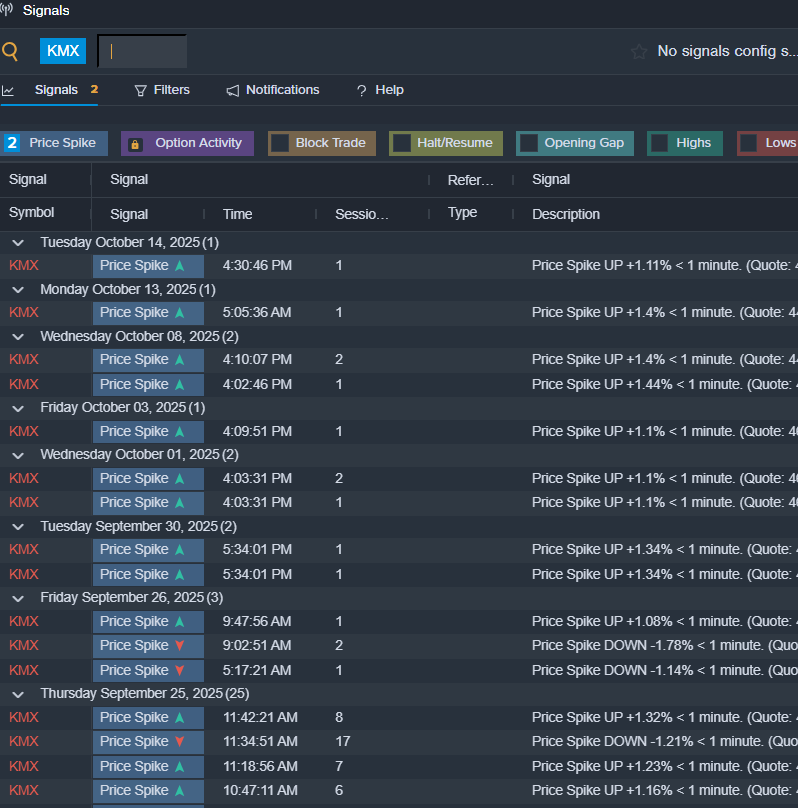798x808 pixels.
Task: Click the magnifying glass search icon
Action: 10,51
